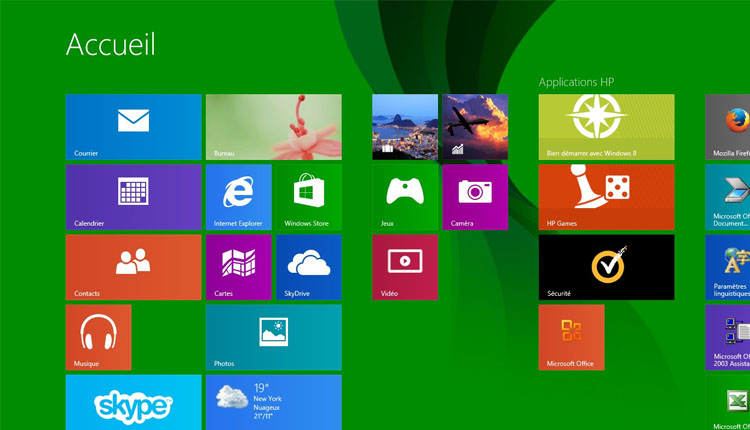Image resolution: width=750 pixels, height=430 pixels.
Task: Launch the Microsoft Office Excel tile
Action: tap(728, 402)
